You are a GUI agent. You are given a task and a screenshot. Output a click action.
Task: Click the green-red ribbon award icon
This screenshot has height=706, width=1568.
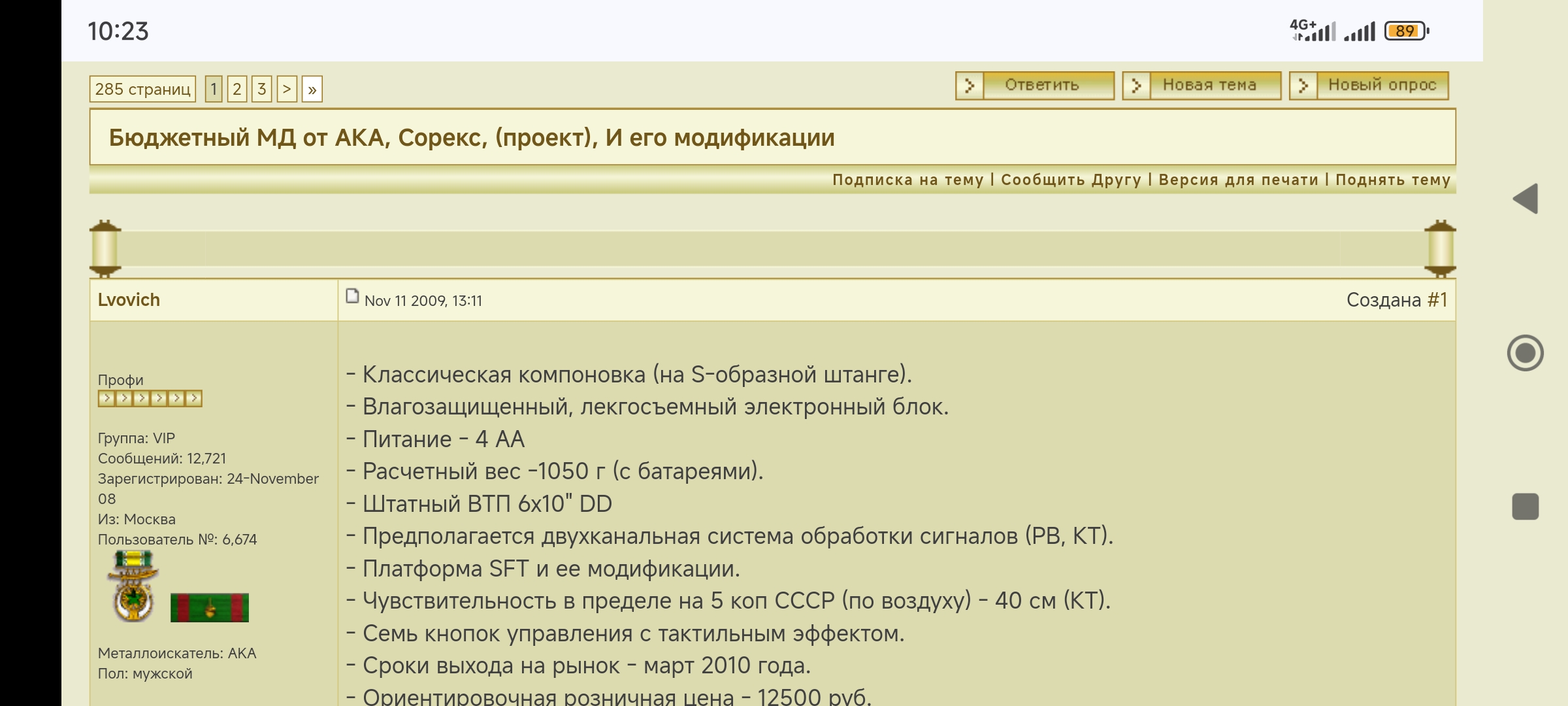click(x=209, y=607)
